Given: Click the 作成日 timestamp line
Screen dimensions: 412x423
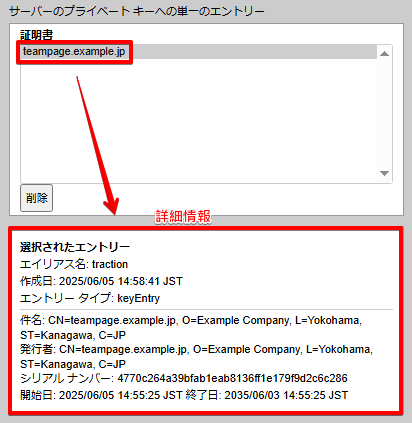Looking at the screenshot, I should tap(101, 281).
